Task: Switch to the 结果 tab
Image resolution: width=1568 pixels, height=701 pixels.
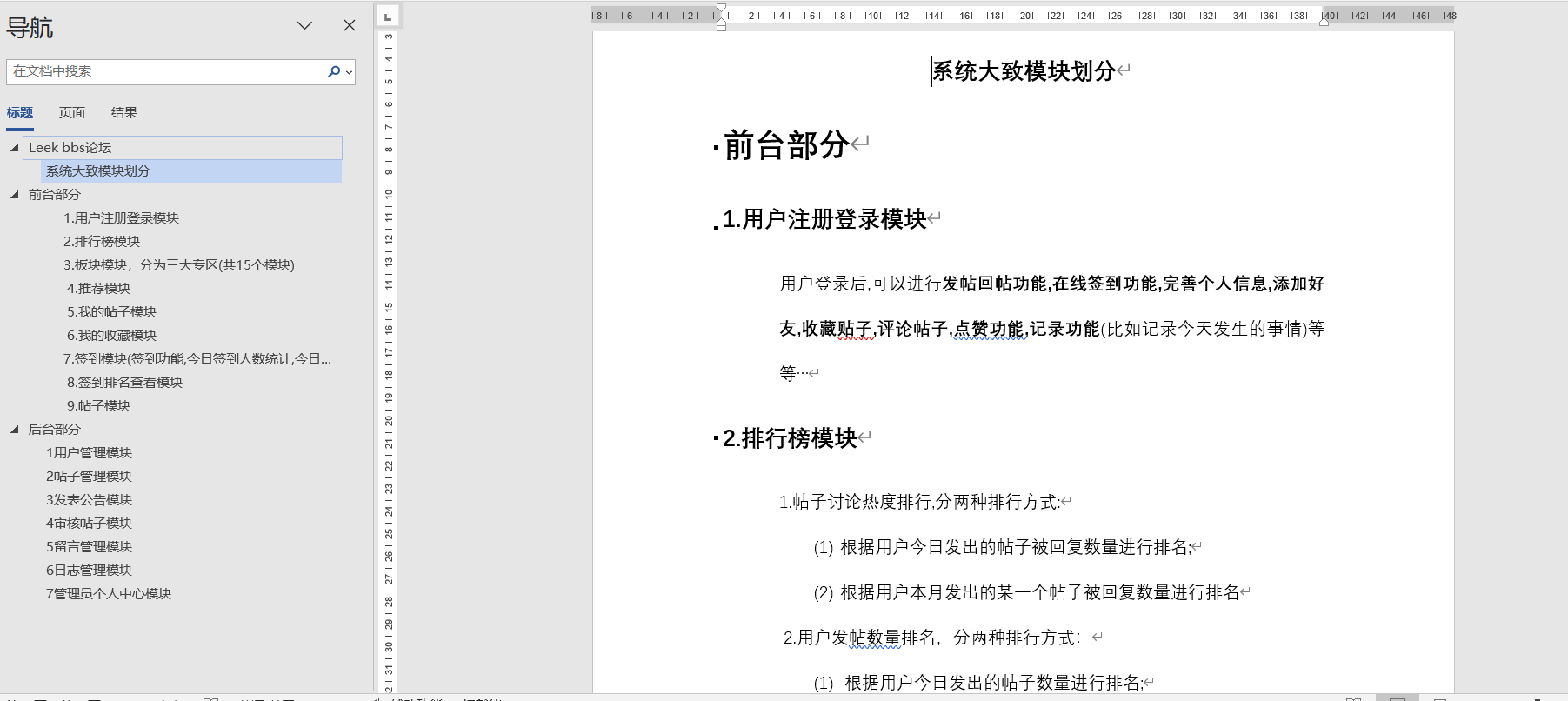Action: [x=124, y=112]
